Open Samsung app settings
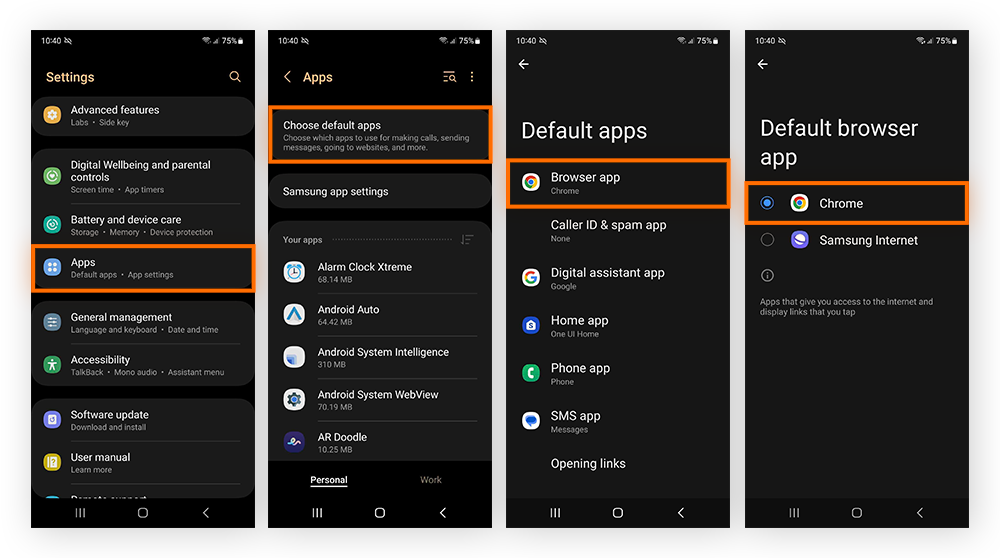 coord(380,191)
